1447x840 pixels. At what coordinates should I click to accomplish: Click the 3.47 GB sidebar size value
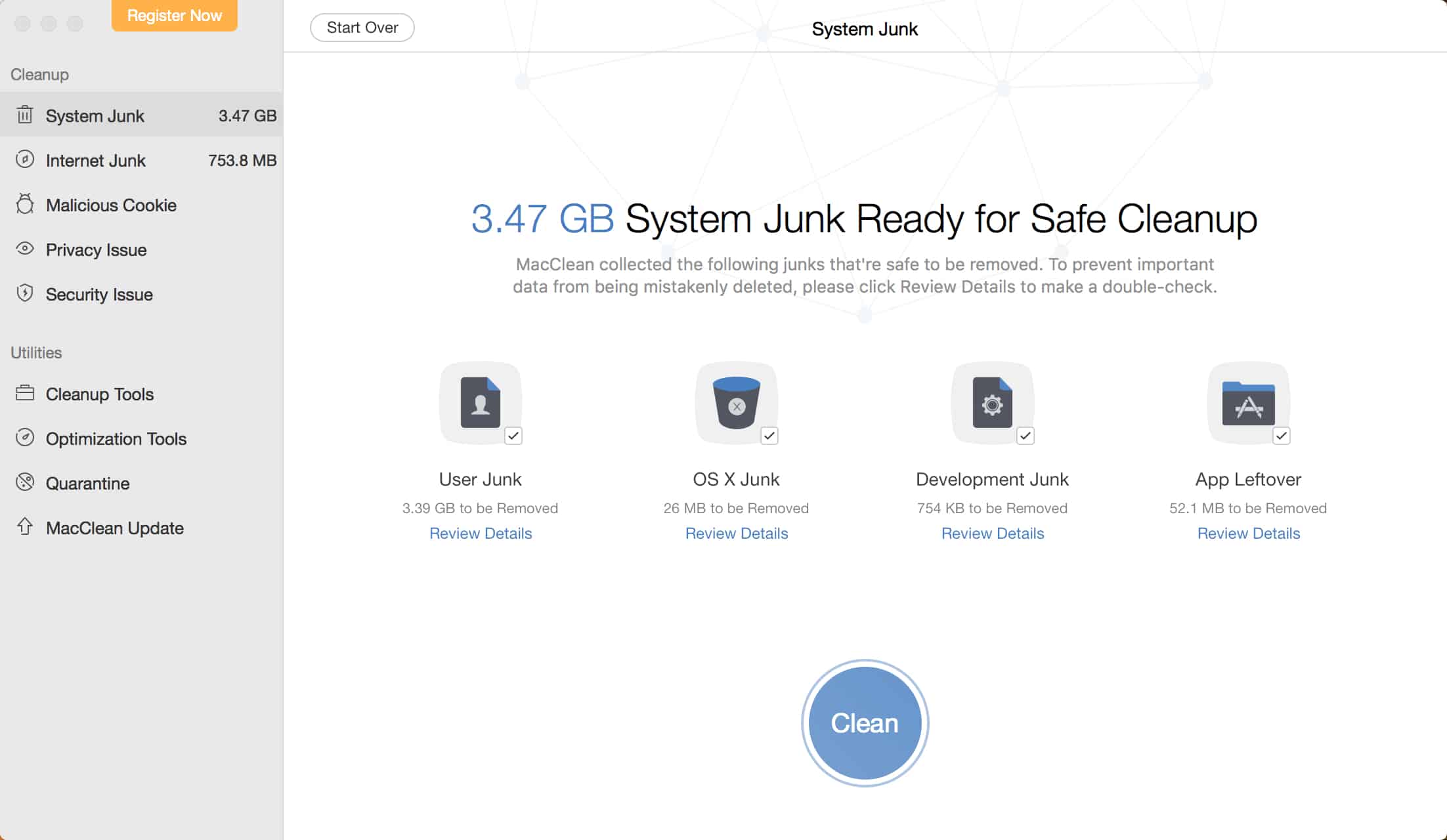248,115
